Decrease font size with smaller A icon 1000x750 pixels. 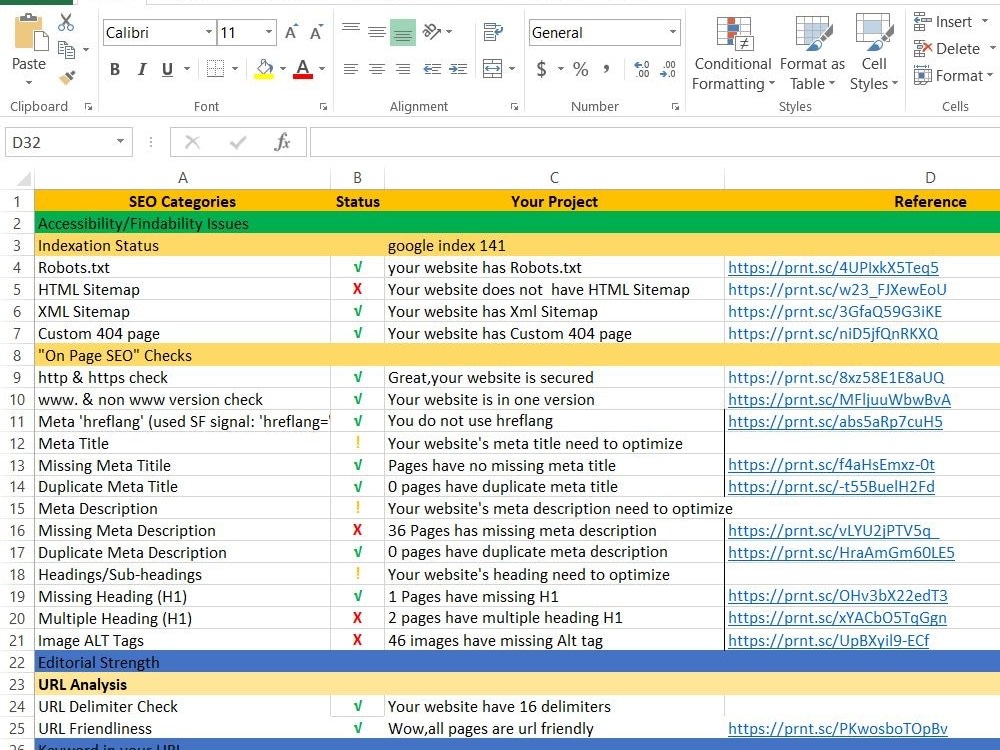click(x=316, y=32)
